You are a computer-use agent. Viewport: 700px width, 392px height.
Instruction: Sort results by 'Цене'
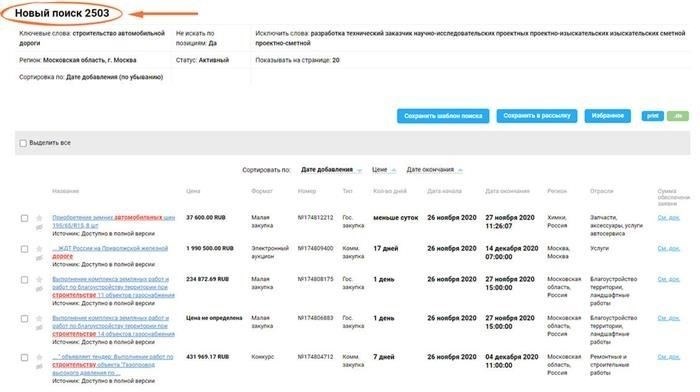[x=383, y=170]
